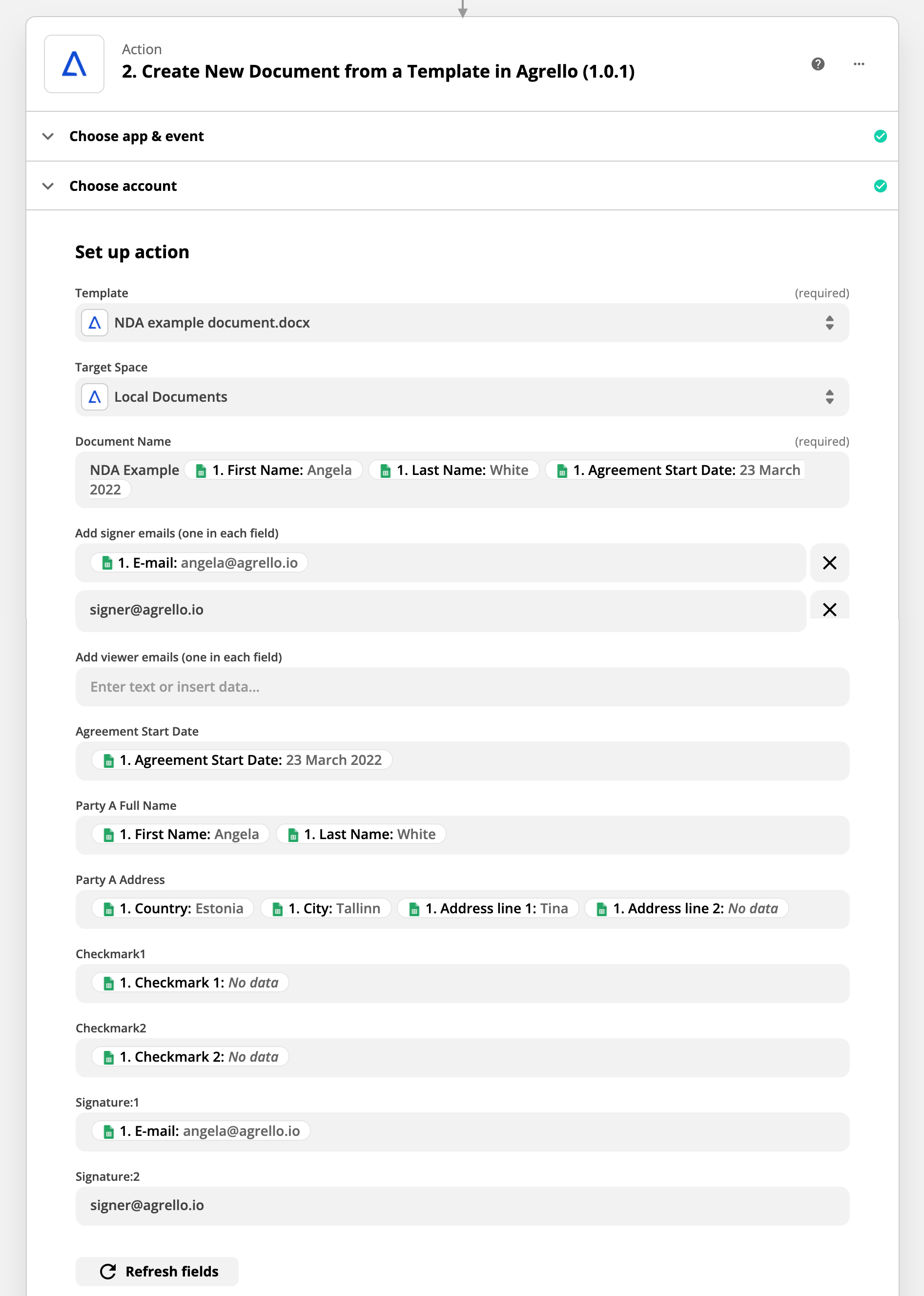The image size is (924, 1296).
Task: Click the Country: Estonia pill in Party A Address
Action: (173, 908)
